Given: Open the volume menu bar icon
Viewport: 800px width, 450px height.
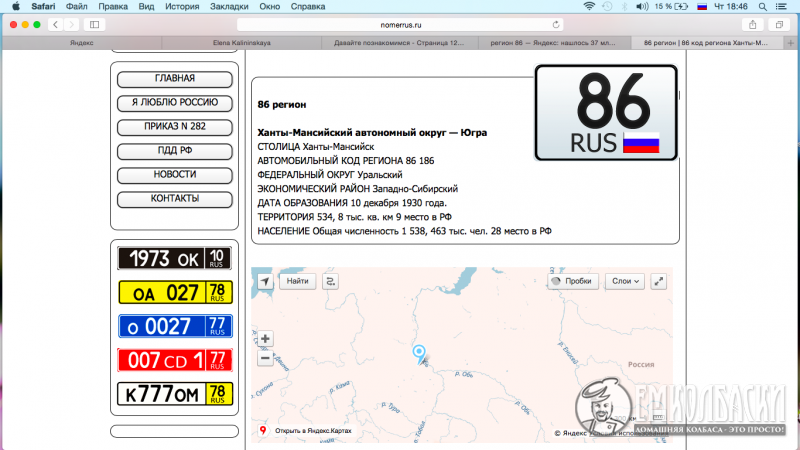Looking at the screenshot, I should pyautogui.click(x=641, y=7).
